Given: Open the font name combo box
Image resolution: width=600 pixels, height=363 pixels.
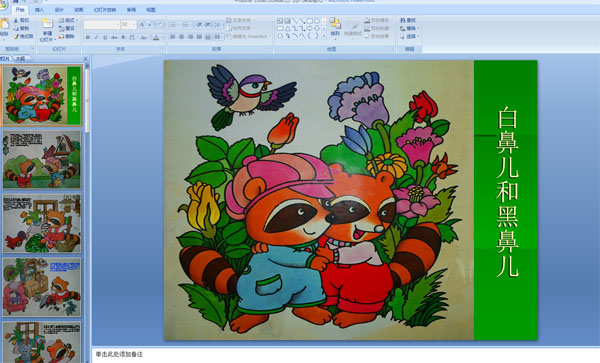Looking at the screenshot, I should click(102, 24).
